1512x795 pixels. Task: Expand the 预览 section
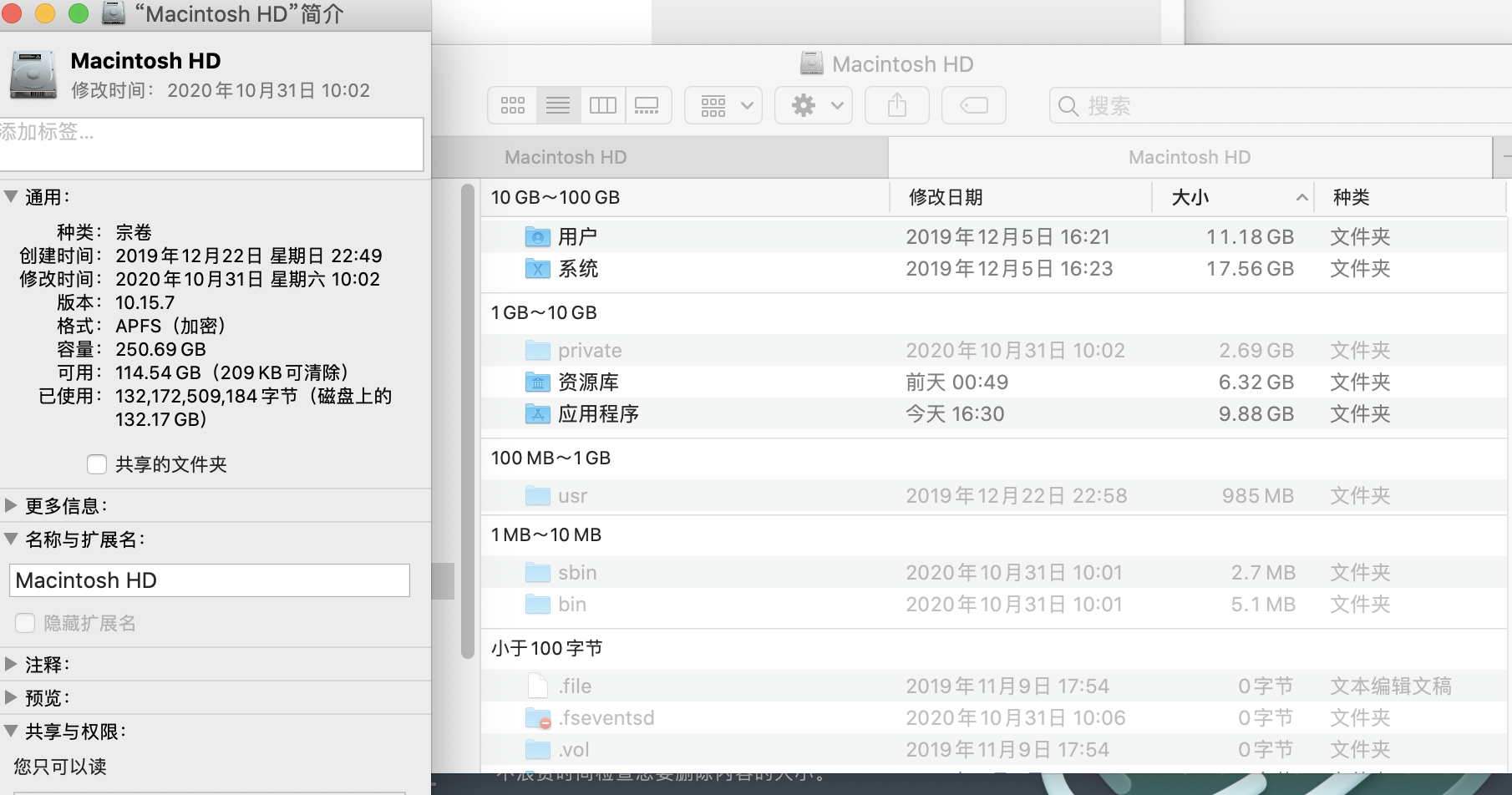[11, 697]
